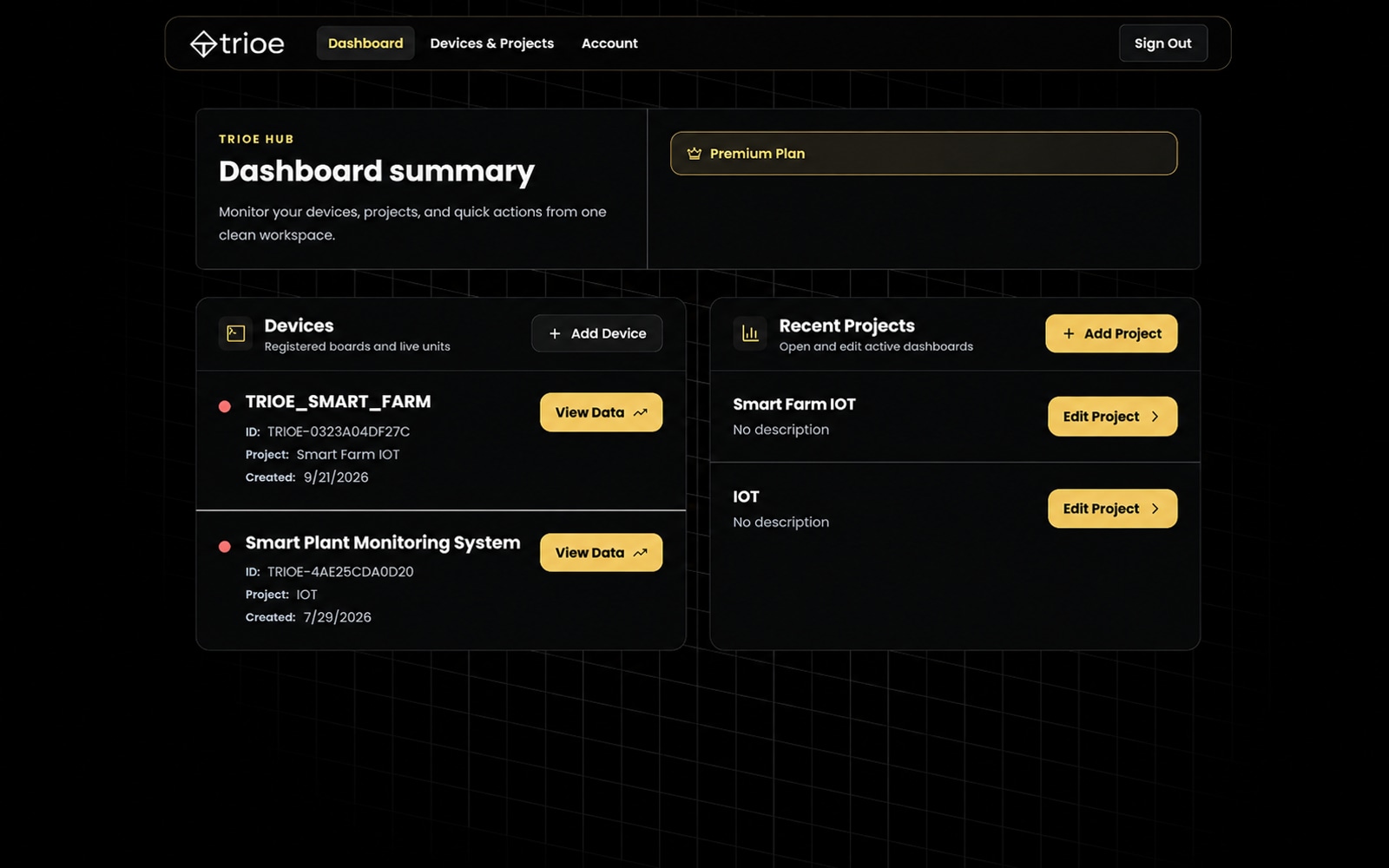Edit the IOT project

click(x=1112, y=509)
